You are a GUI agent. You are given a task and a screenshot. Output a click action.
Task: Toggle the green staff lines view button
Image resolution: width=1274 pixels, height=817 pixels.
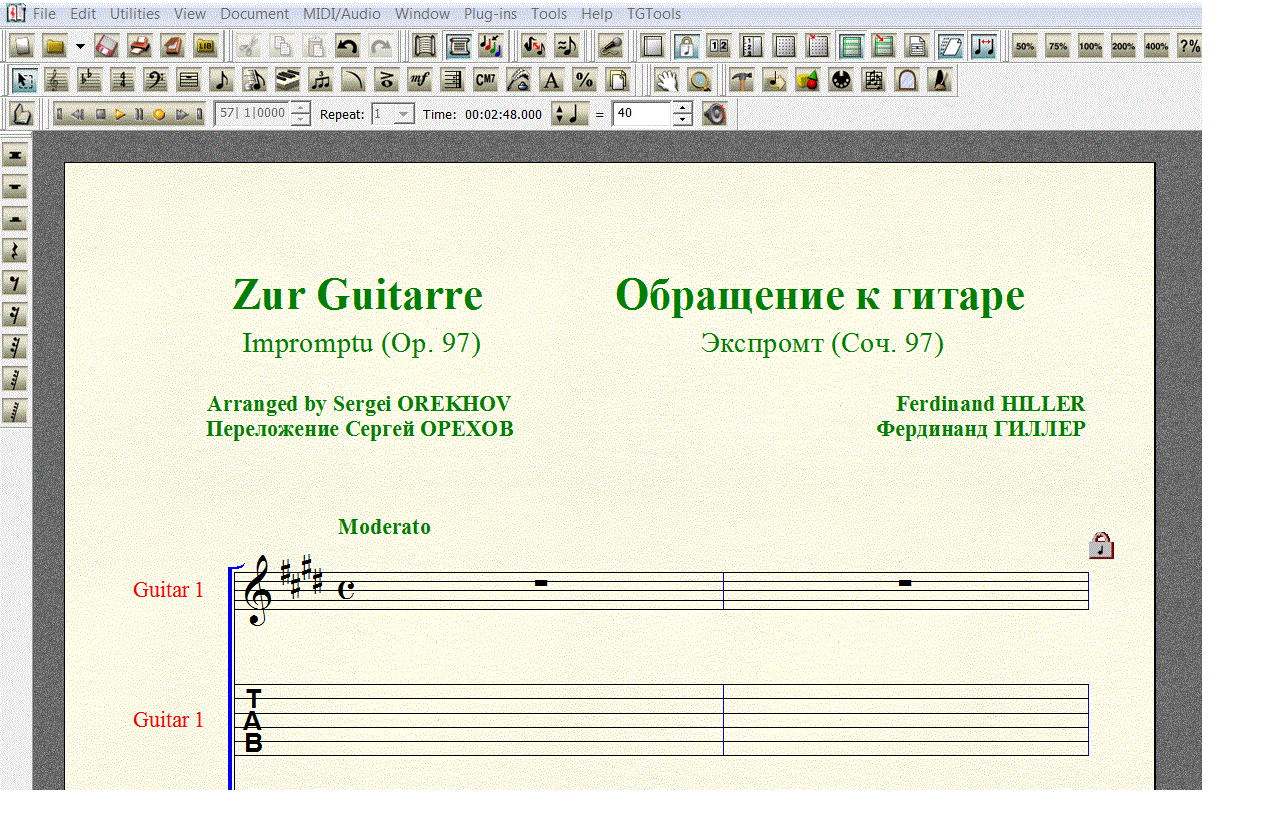click(x=851, y=46)
